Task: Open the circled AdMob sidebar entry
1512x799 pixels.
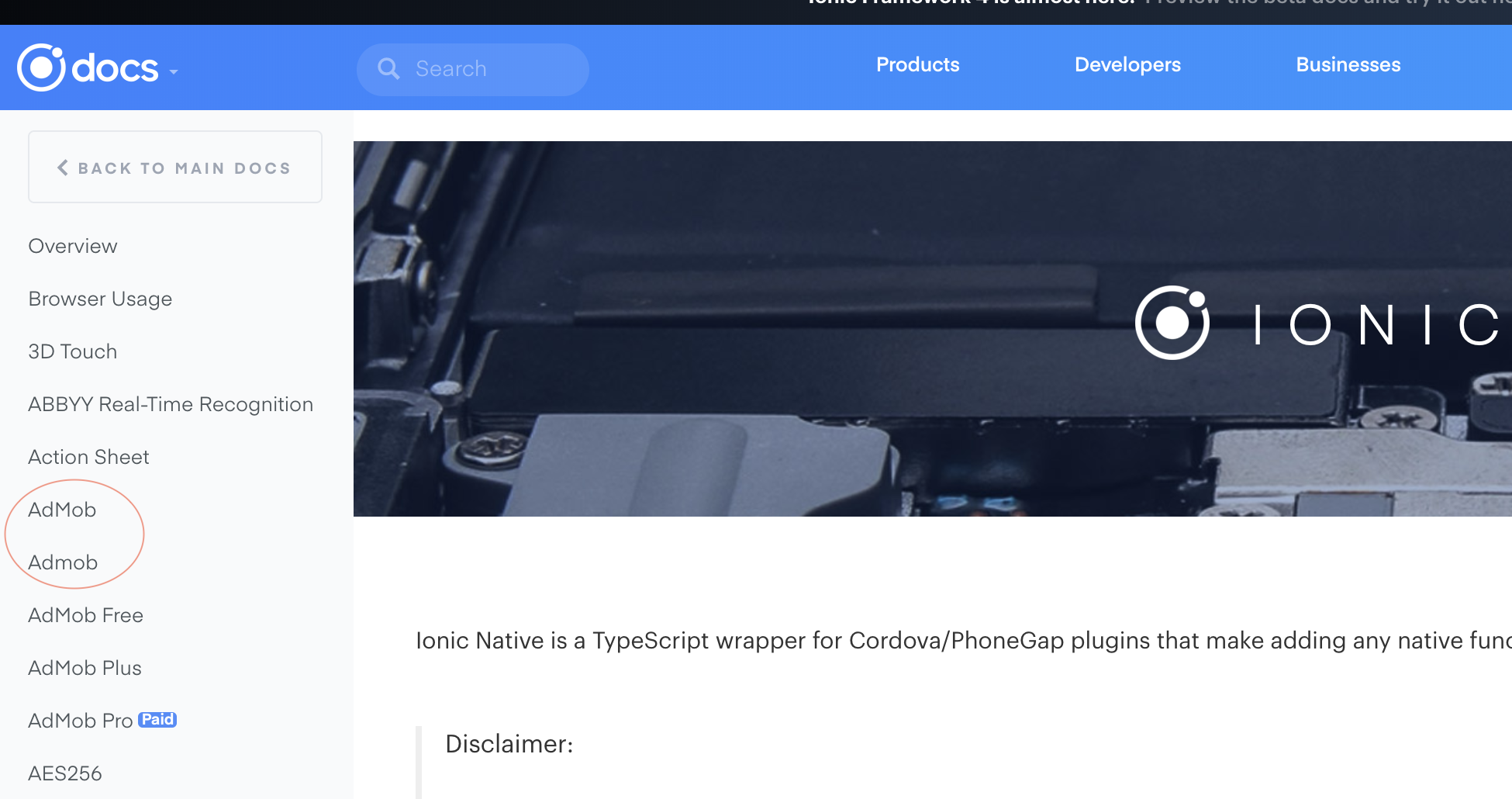Action: pos(62,510)
